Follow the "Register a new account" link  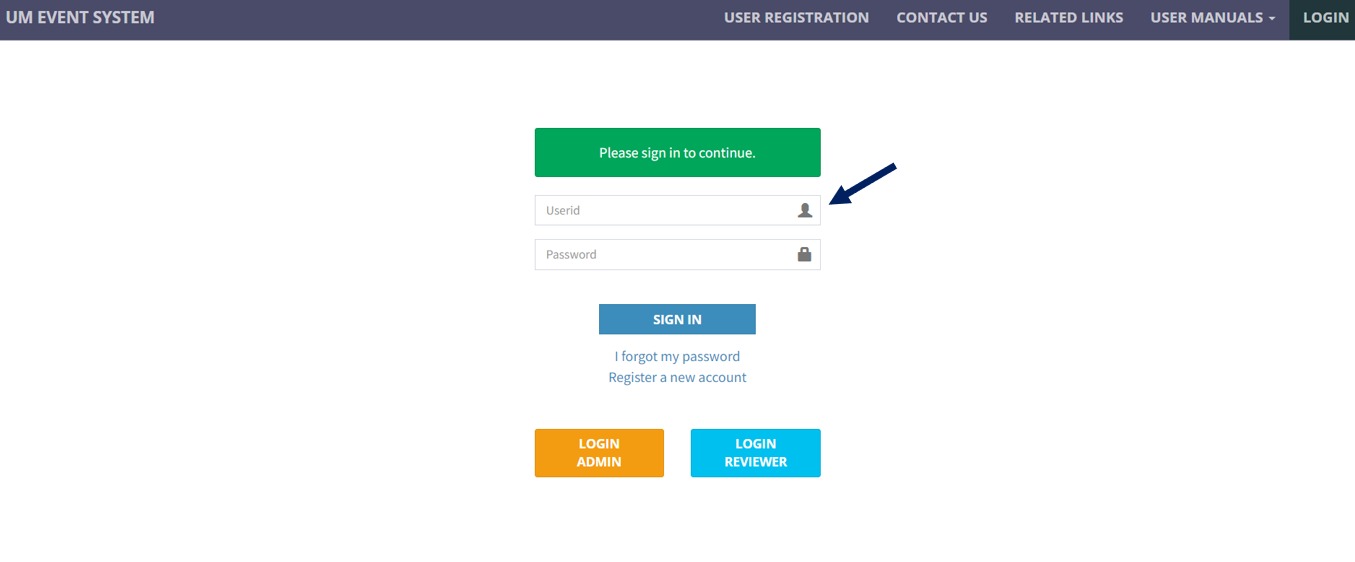[x=677, y=377]
